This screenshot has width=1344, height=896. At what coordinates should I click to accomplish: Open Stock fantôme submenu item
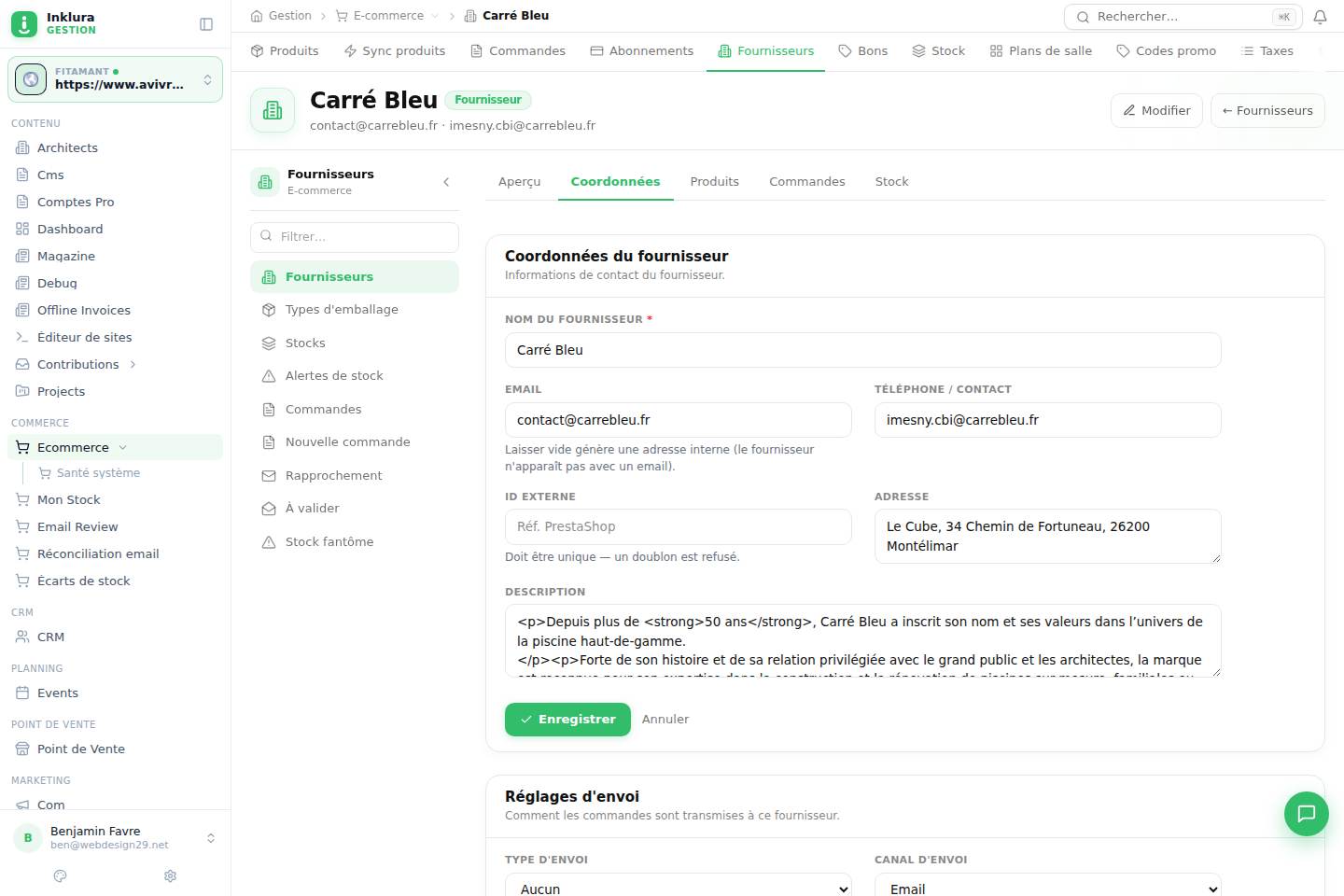point(355,542)
